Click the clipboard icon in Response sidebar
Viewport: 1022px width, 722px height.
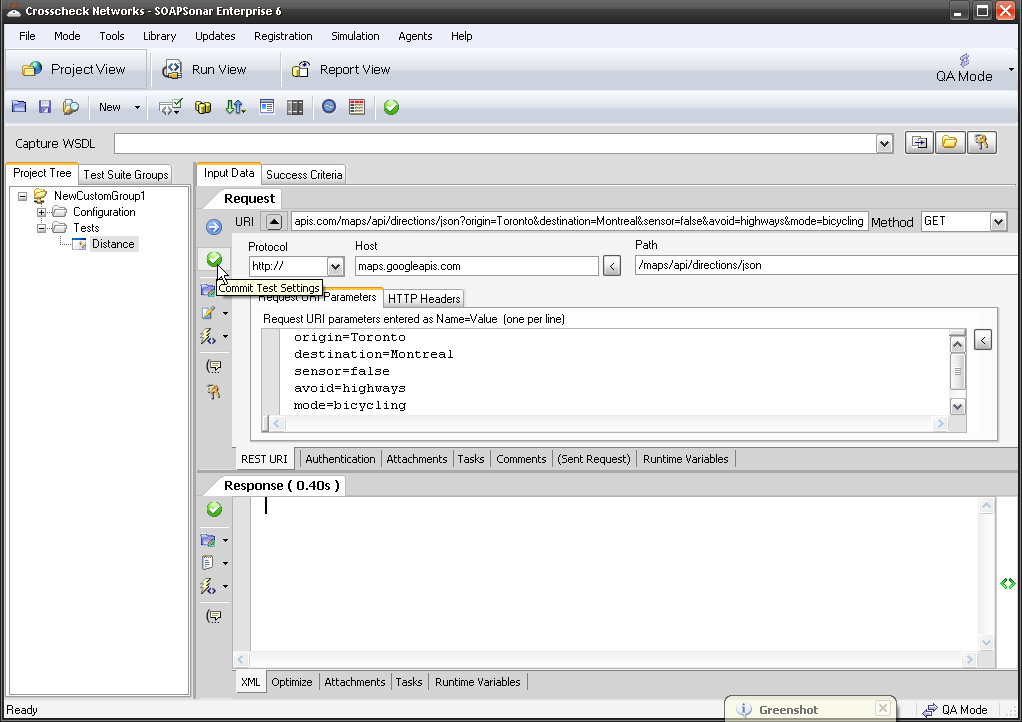pyautogui.click(x=208, y=562)
